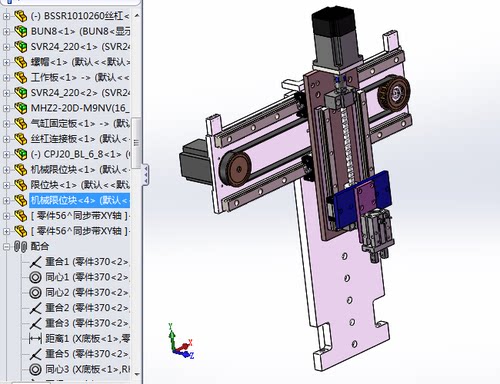The height and width of the screenshot is (384, 500).
Task: Click the part icon beside 气缸固定板<1>
Action: pos(21,124)
